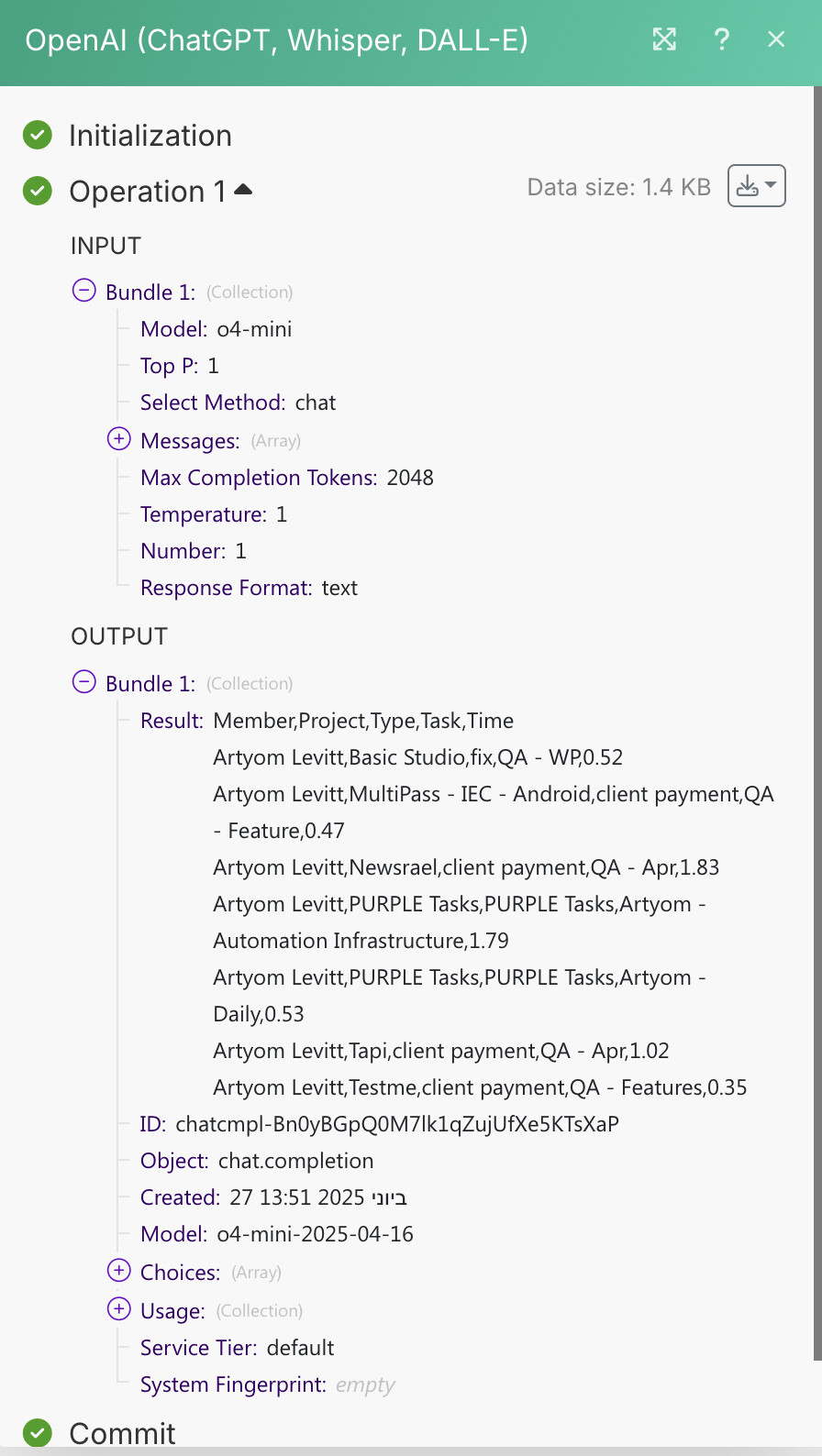Click the INPUT 'Bundle 1:' label
The height and width of the screenshot is (1456, 822).
pyautogui.click(x=150, y=292)
